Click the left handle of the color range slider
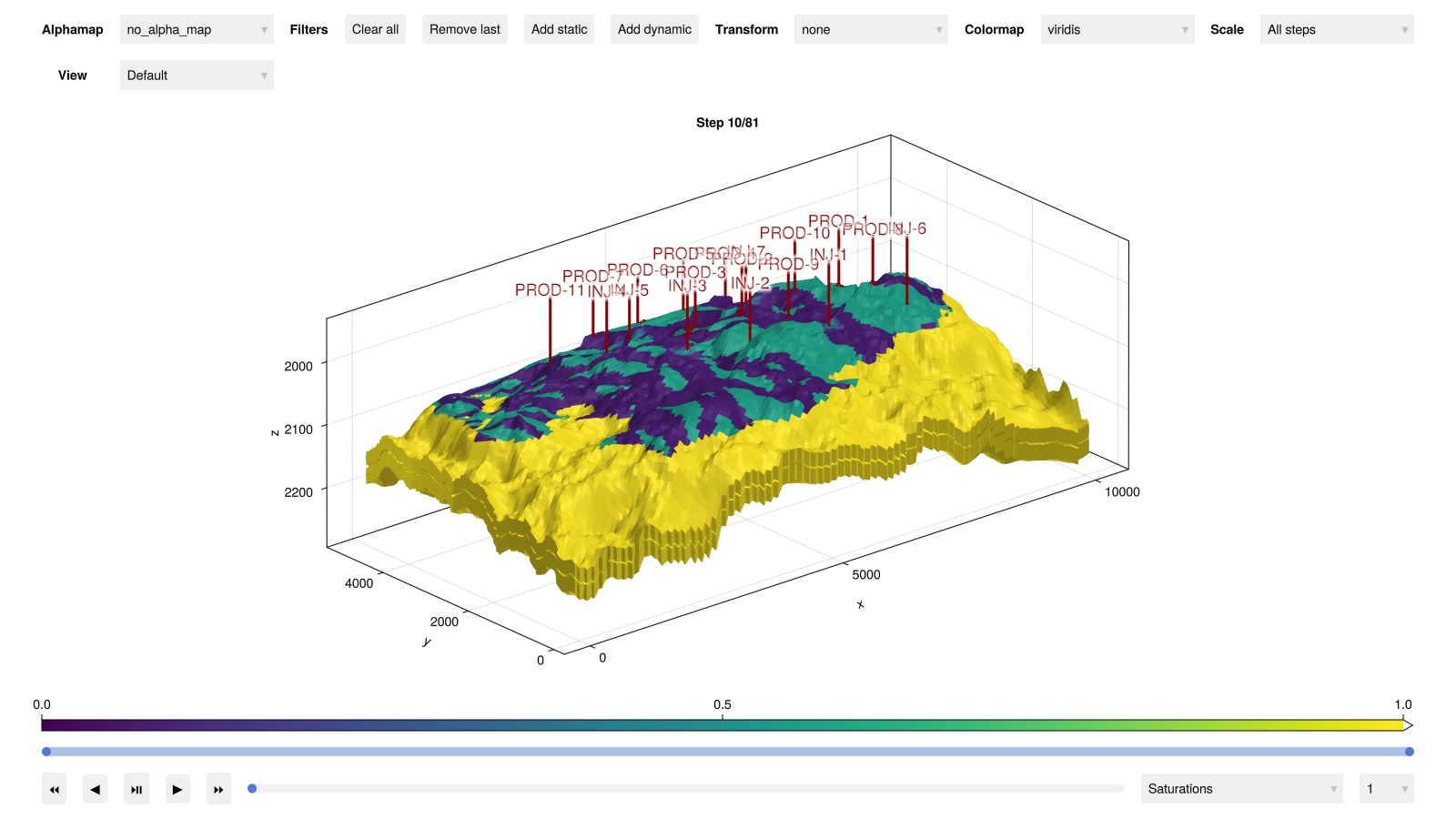1456x819 pixels. [x=46, y=752]
